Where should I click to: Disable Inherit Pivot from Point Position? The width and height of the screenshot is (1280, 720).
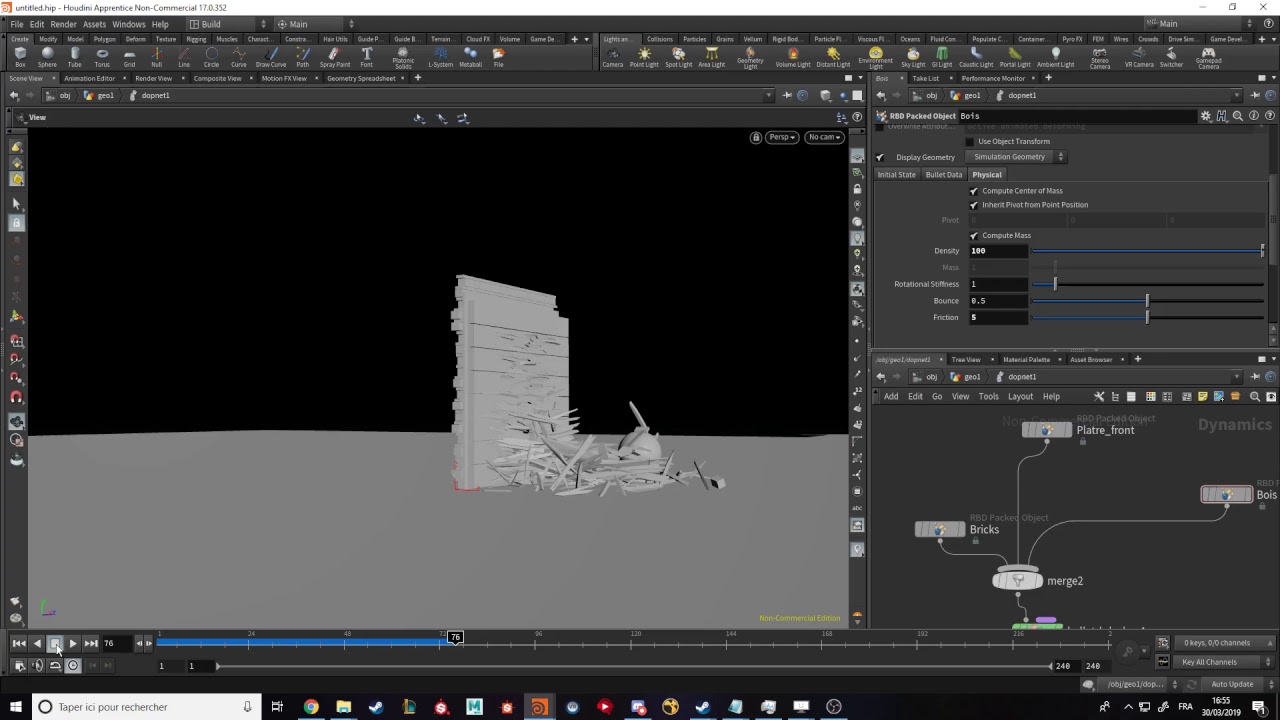(974, 205)
